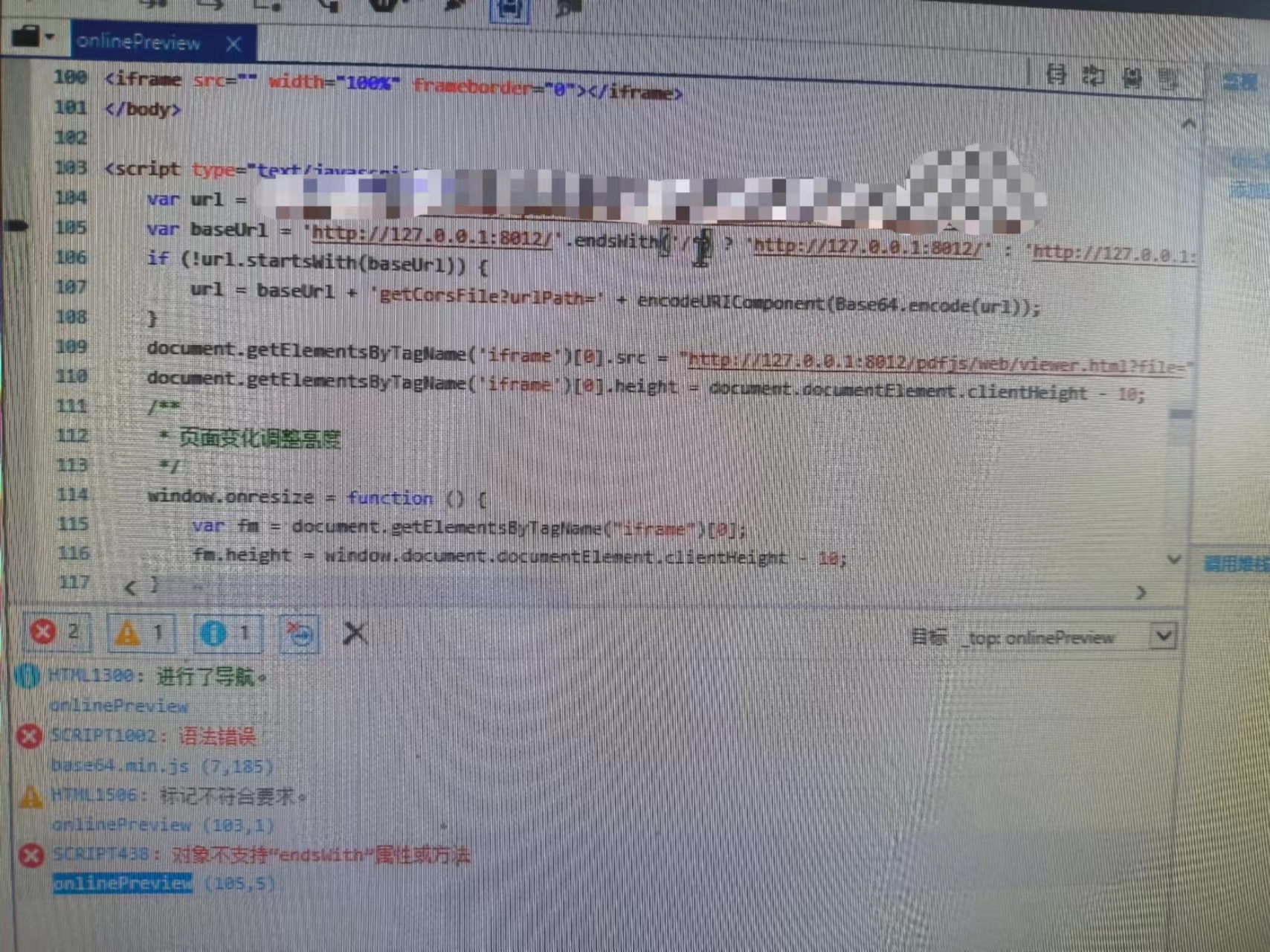Click the HTML1300 info icon

[x=28, y=676]
